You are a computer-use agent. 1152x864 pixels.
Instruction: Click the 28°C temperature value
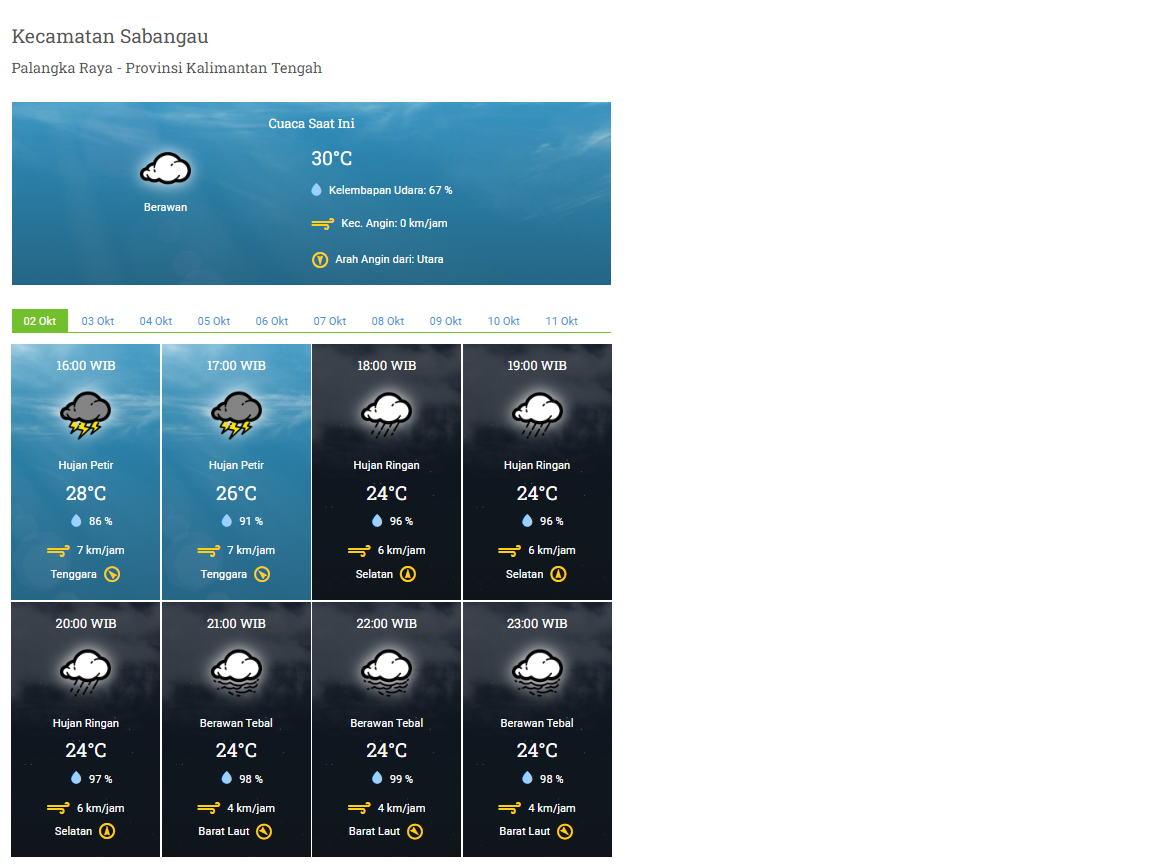click(x=85, y=494)
